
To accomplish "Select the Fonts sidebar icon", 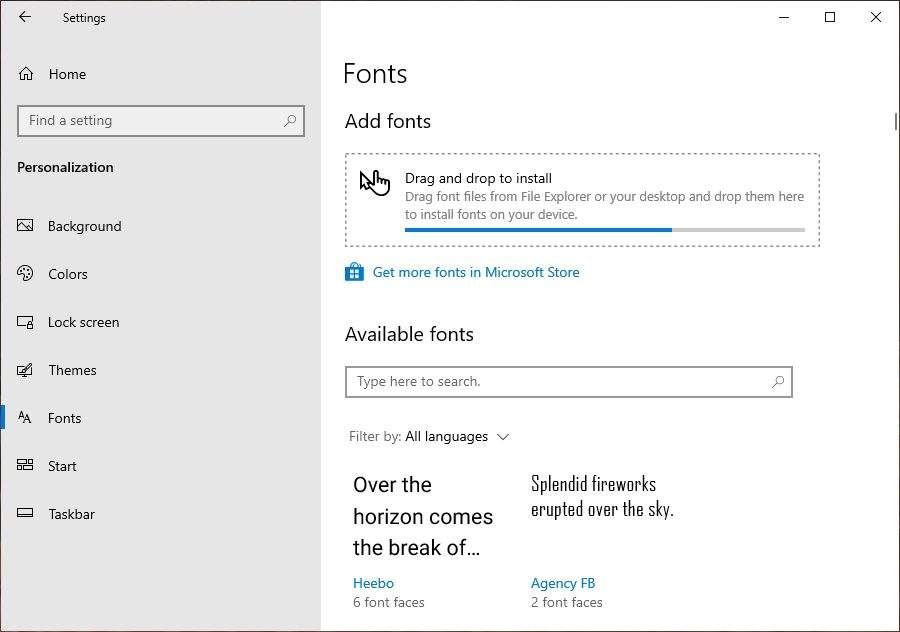I will [x=24, y=418].
